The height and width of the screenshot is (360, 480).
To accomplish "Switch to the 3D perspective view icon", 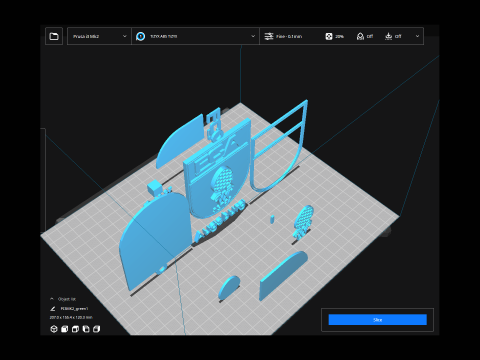I will (54, 329).
